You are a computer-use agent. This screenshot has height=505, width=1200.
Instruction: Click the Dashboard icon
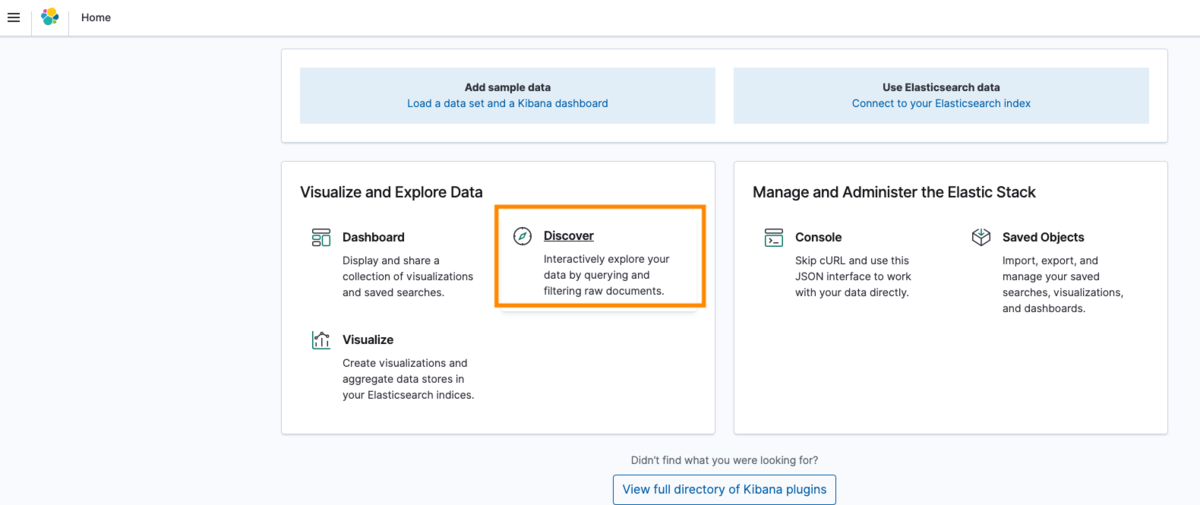[321, 237]
